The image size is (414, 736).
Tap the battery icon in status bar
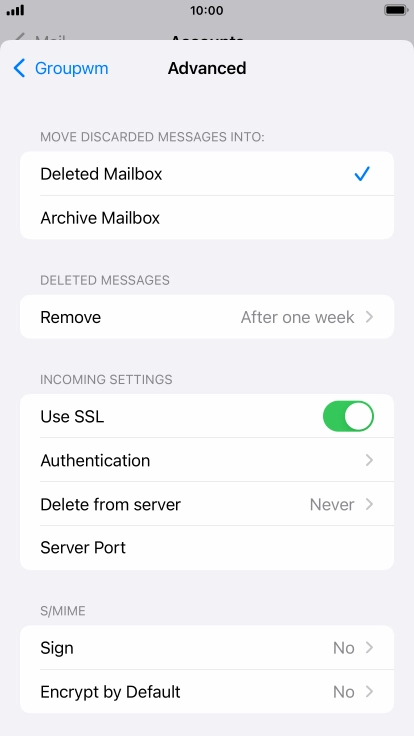(x=396, y=10)
